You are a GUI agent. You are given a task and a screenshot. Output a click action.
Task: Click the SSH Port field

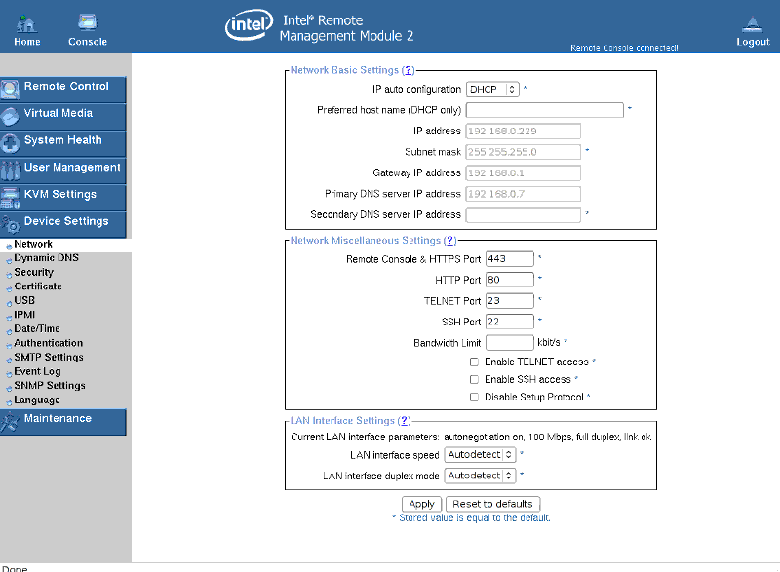point(510,321)
